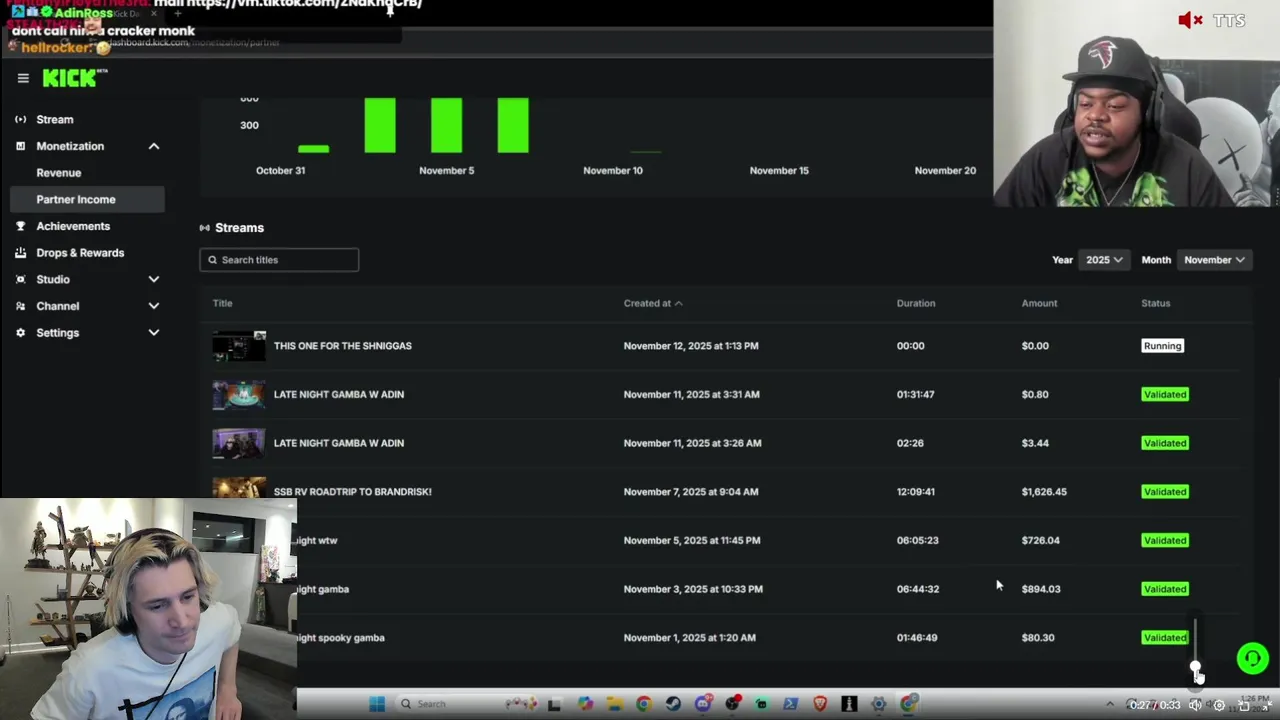Click the Running status badge
Image resolution: width=1280 pixels, height=720 pixels.
(1162, 346)
